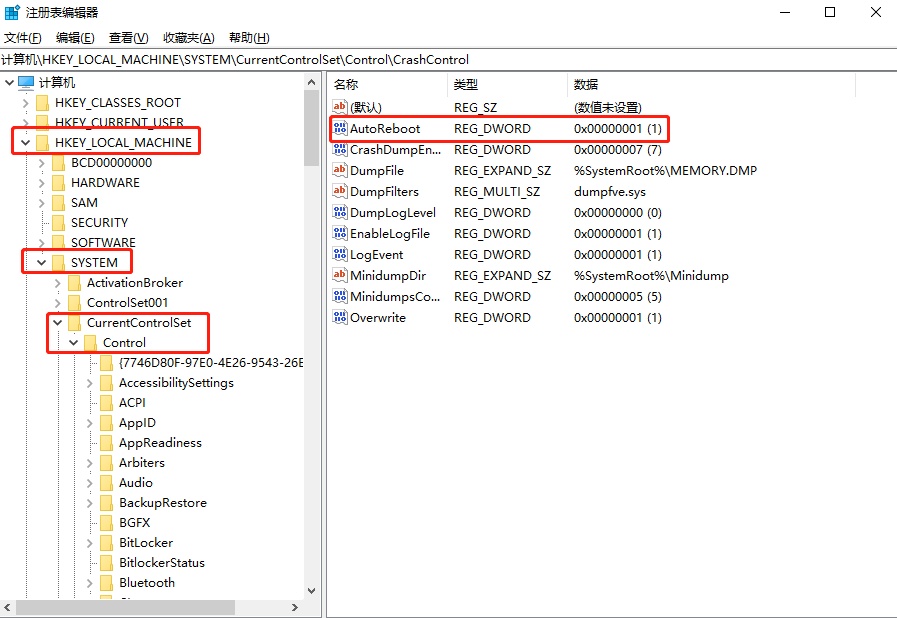
Task: Collapse the CurrentControlSet node
Action: pos(57,322)
